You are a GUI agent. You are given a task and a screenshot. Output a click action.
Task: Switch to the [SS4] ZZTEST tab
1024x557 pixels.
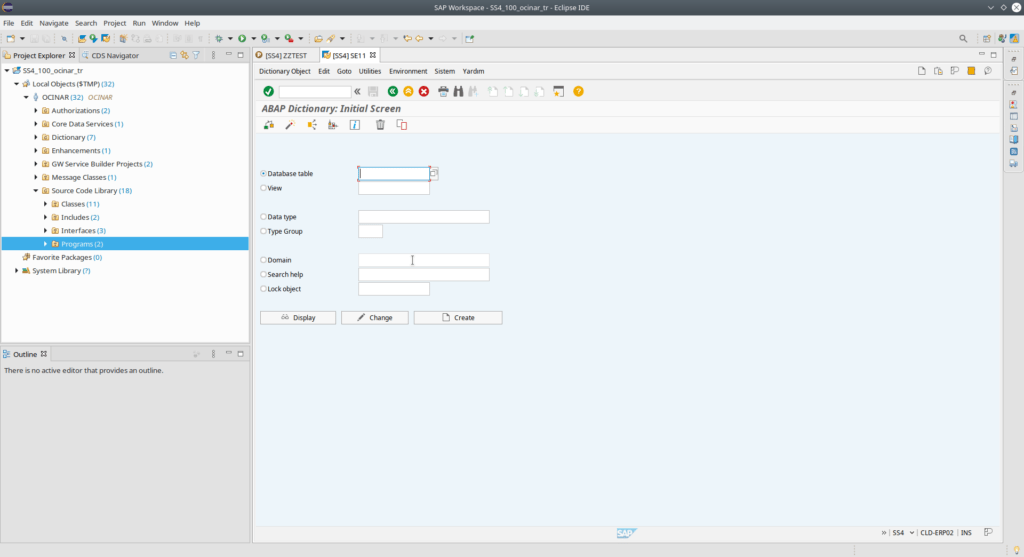click(286, 56)
